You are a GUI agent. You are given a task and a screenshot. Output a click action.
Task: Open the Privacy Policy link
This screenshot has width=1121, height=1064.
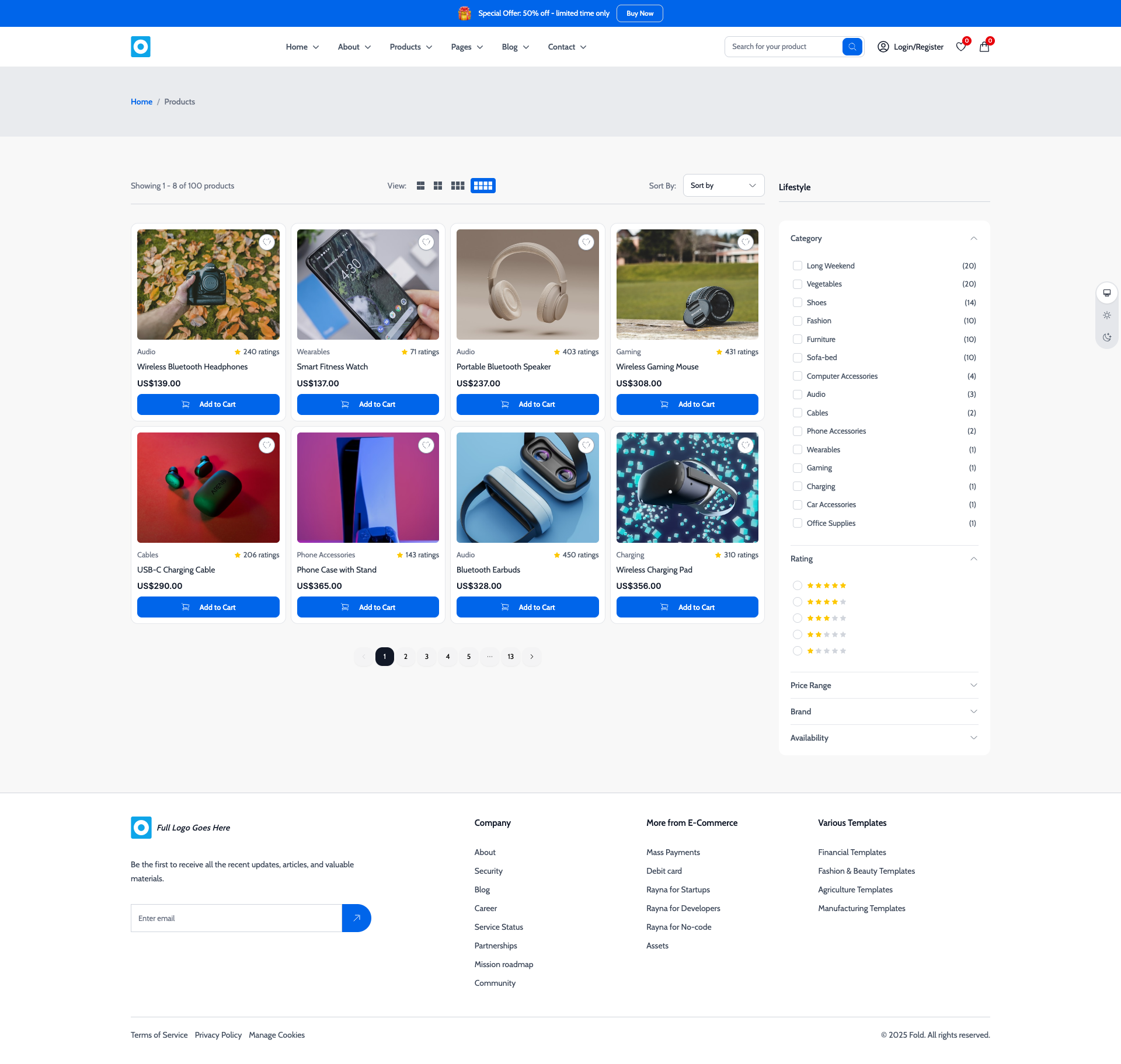pyautogui.click(x=218, y=1034)
